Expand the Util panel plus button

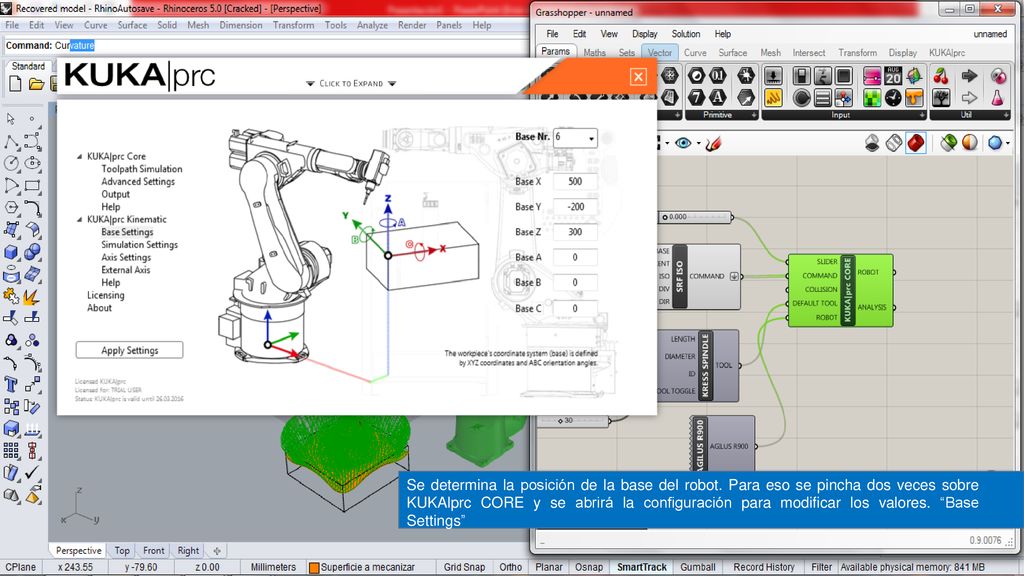(x=1006, y=115)
